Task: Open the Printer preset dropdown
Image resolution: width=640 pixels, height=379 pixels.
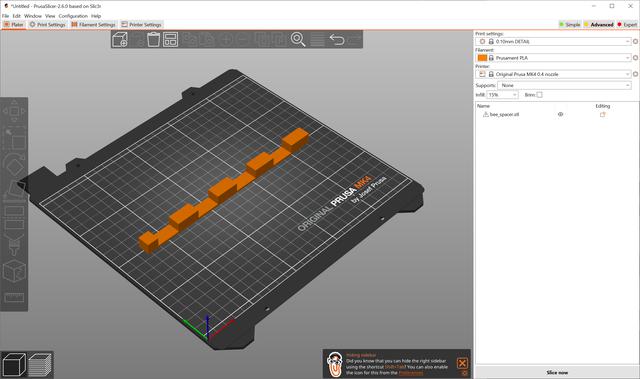Action: (553, 74)
